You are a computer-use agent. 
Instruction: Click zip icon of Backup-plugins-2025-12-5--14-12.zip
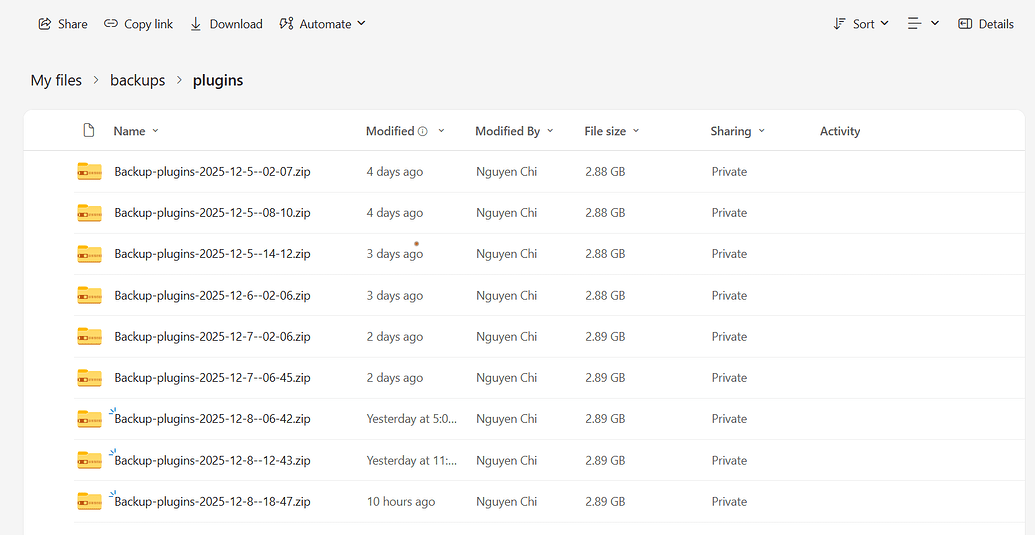[x=89, y=254]
